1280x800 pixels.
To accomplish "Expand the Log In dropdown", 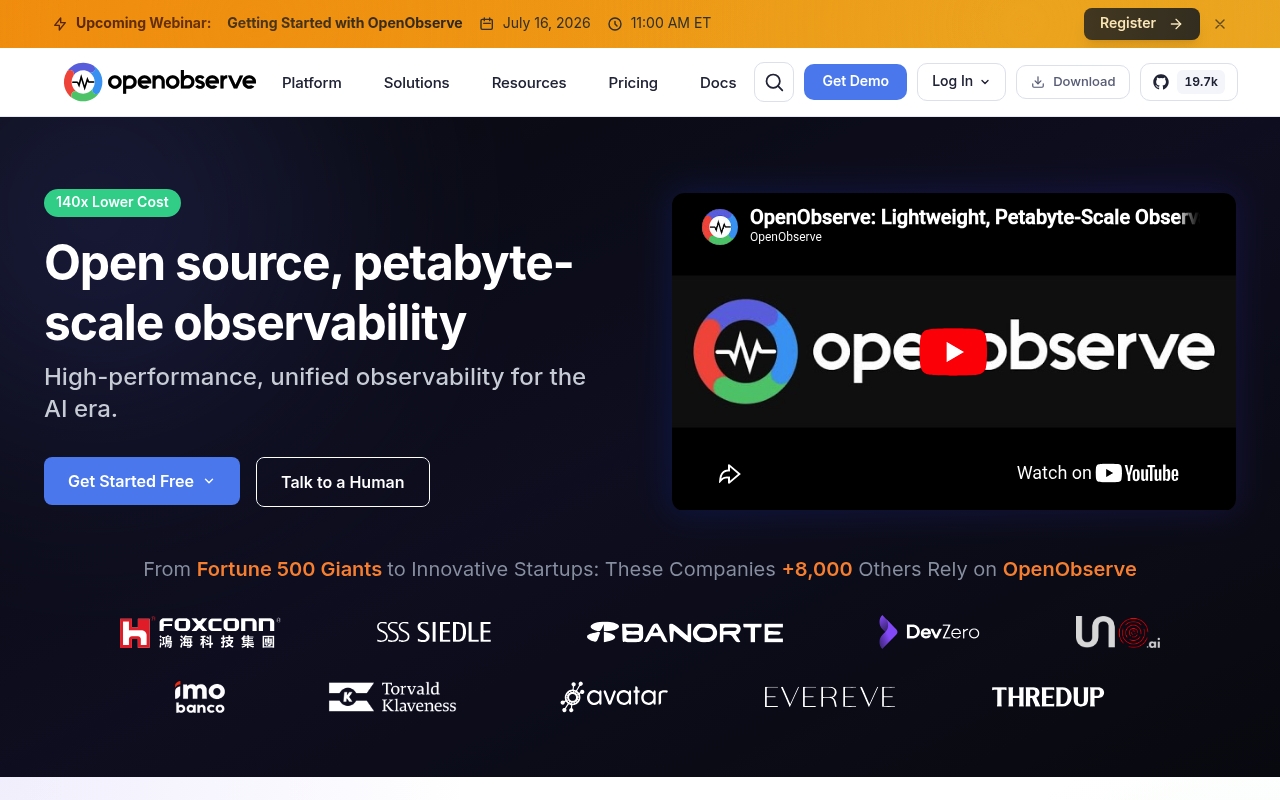I will pos(961,82).
